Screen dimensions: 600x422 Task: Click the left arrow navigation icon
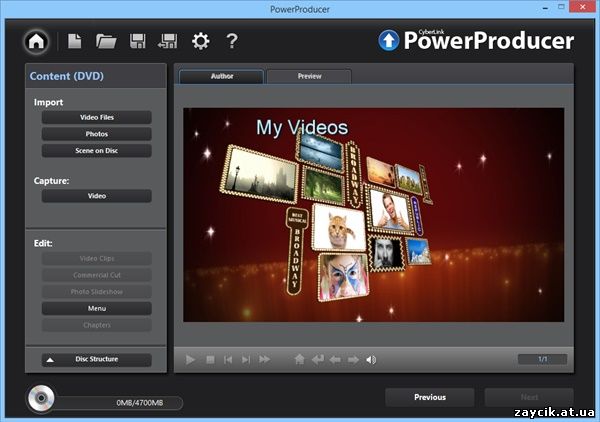click(335, 360)
